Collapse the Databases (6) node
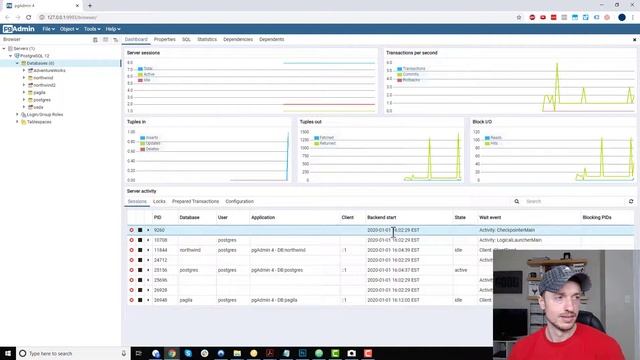 point(17,63)
